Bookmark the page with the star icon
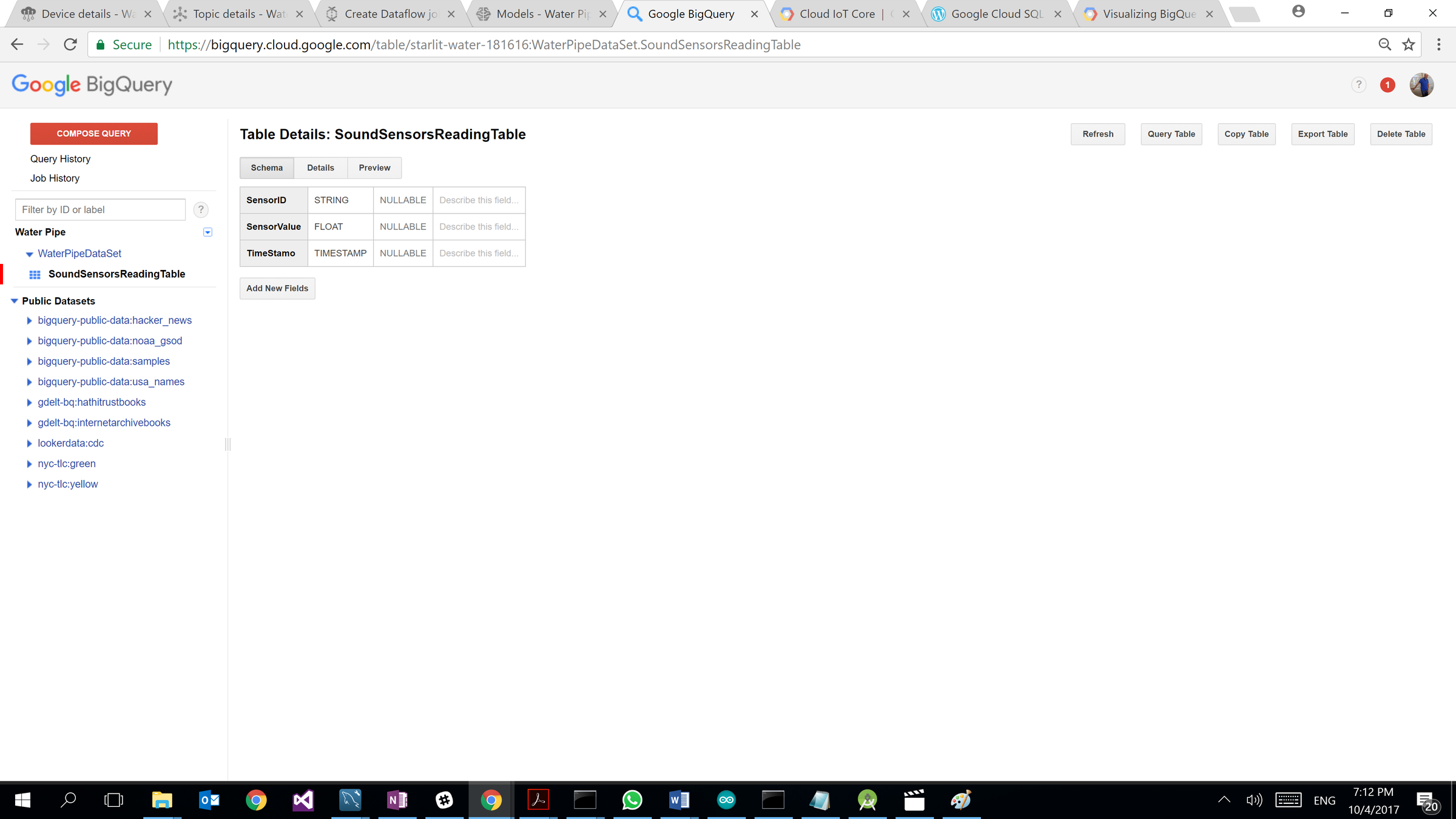1456x819 pixels. (1409, 45)
